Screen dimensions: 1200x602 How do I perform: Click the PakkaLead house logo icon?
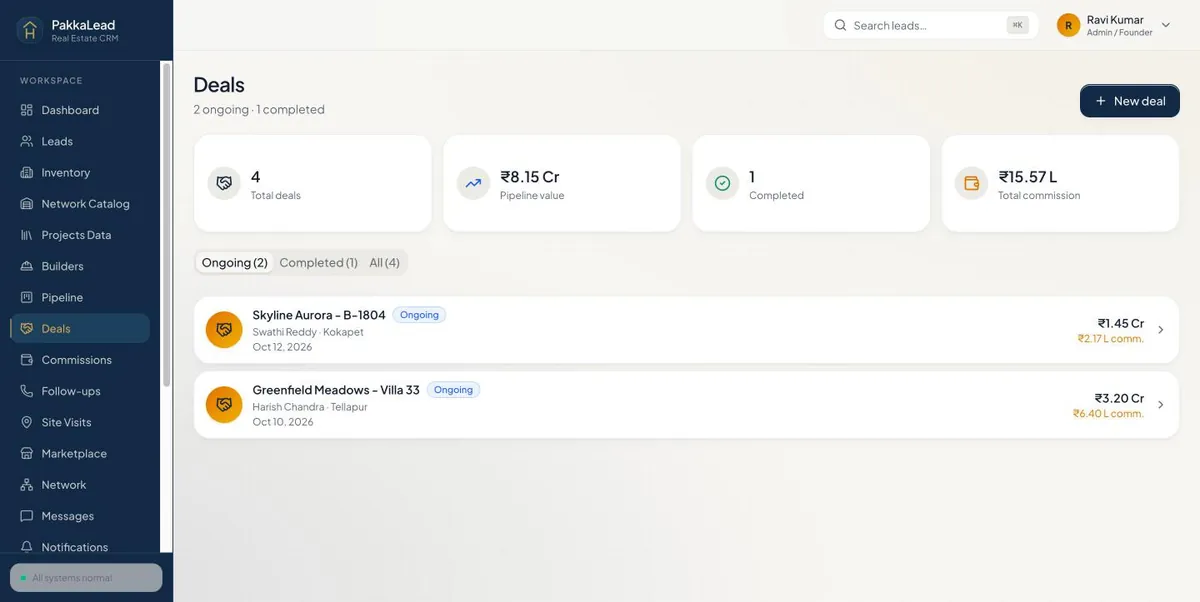tap(30, 30)
